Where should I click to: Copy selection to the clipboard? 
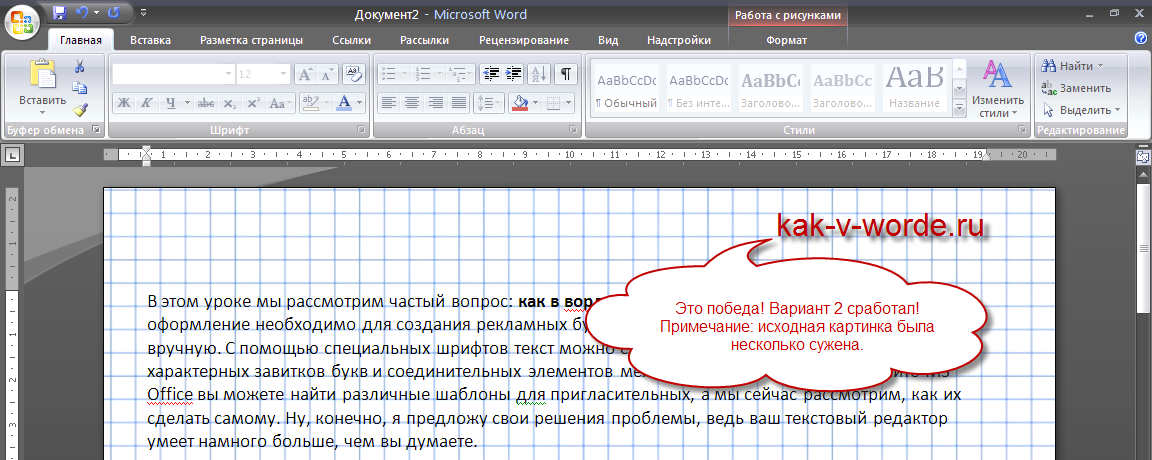[x=79, y=88]
